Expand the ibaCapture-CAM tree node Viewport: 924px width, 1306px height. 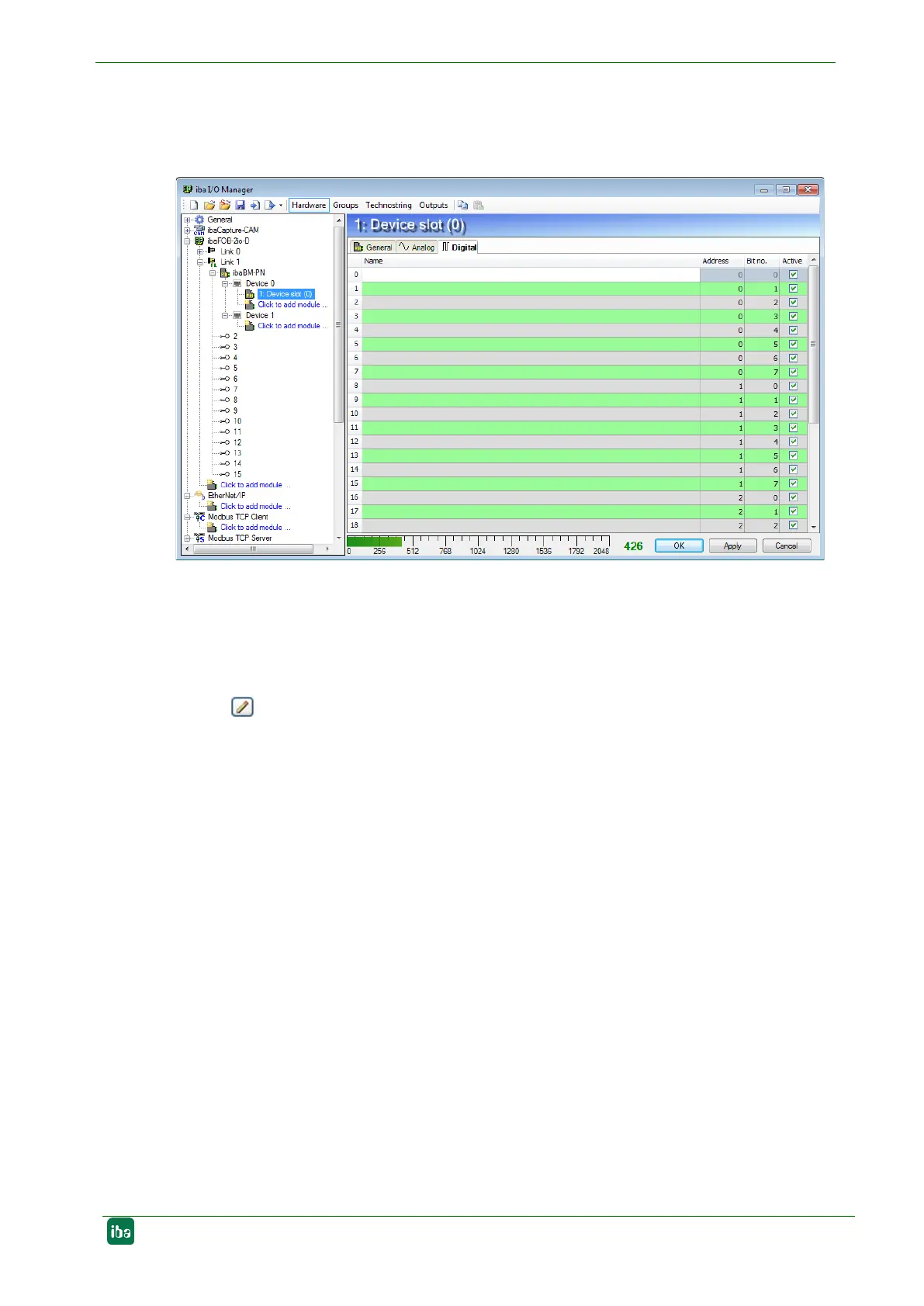click(187, 230)
